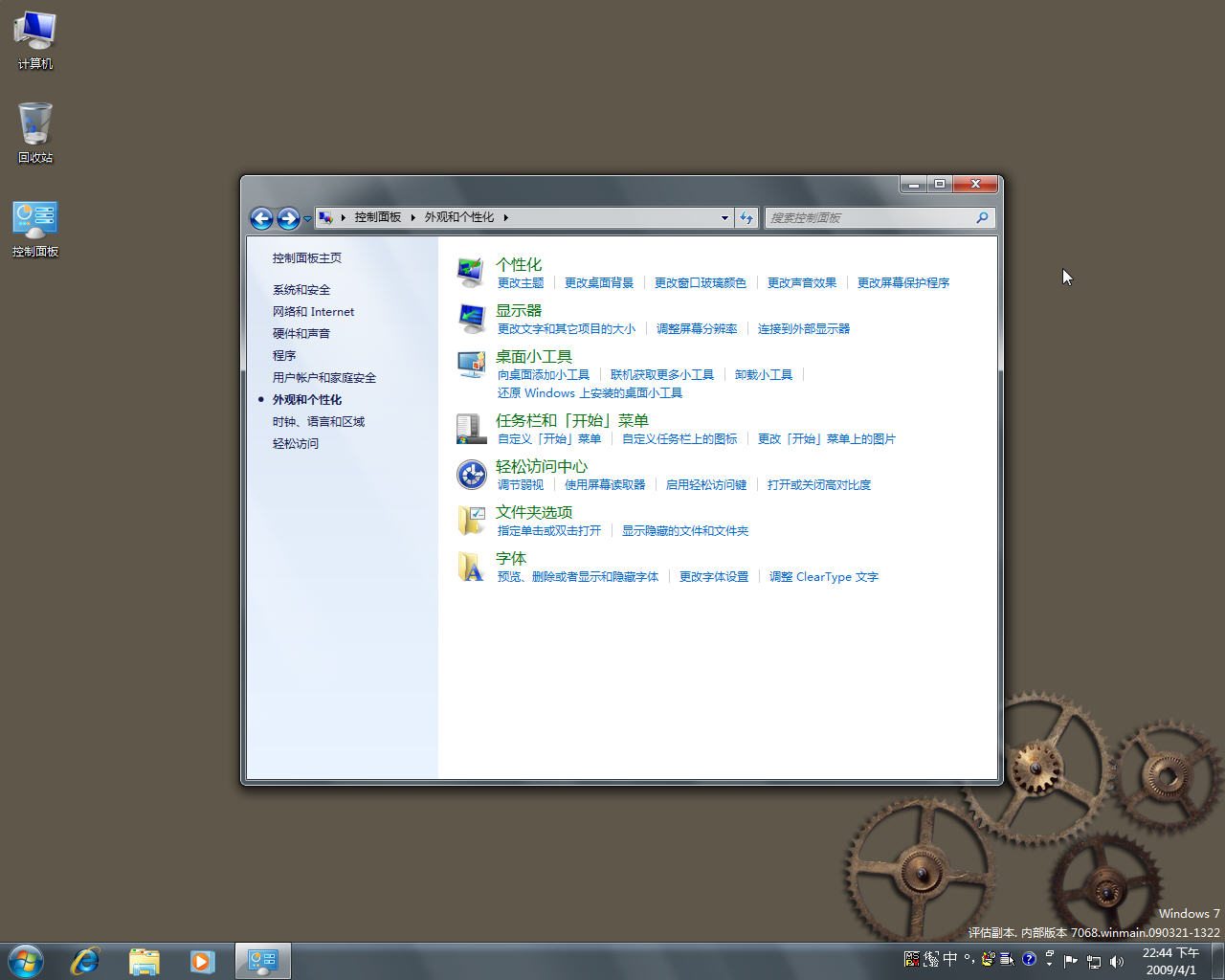Click the 更改窗口玻璃颜色 link
1225x980 pixels.
coord(701,283)
